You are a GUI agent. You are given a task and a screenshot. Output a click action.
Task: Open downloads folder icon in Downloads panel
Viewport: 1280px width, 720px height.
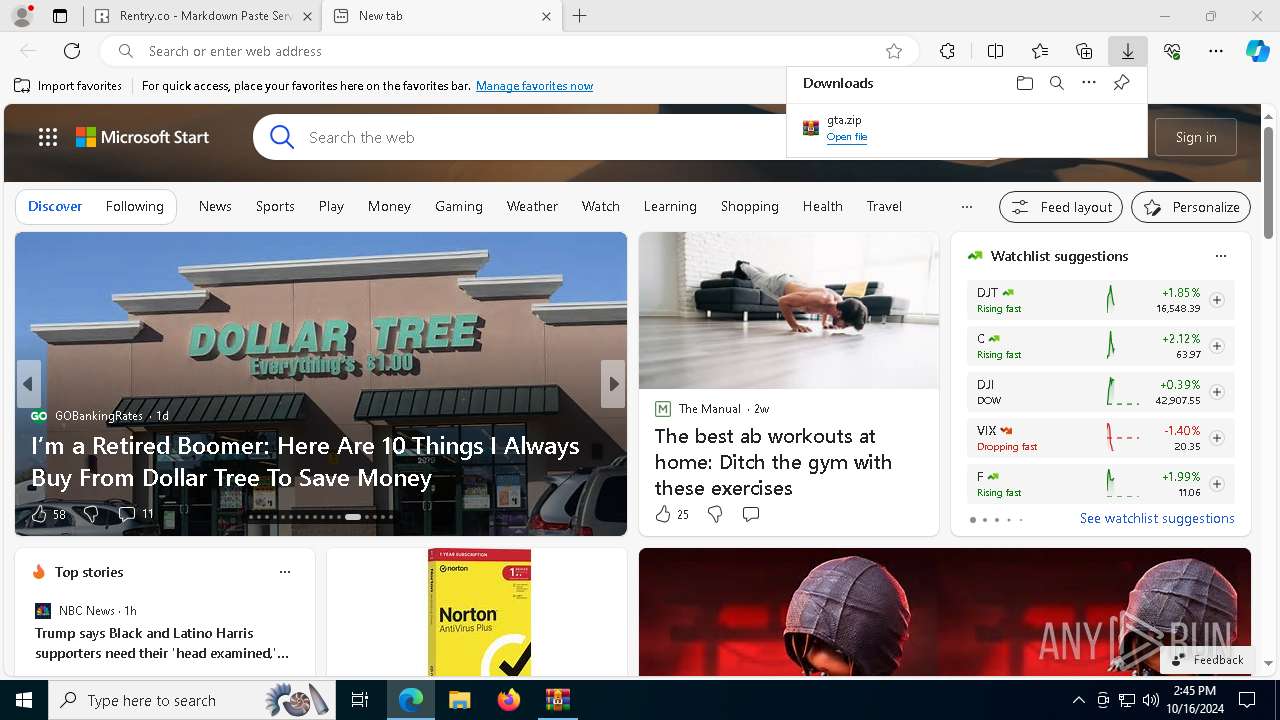pyautogui.click(x=1025, y=83)
